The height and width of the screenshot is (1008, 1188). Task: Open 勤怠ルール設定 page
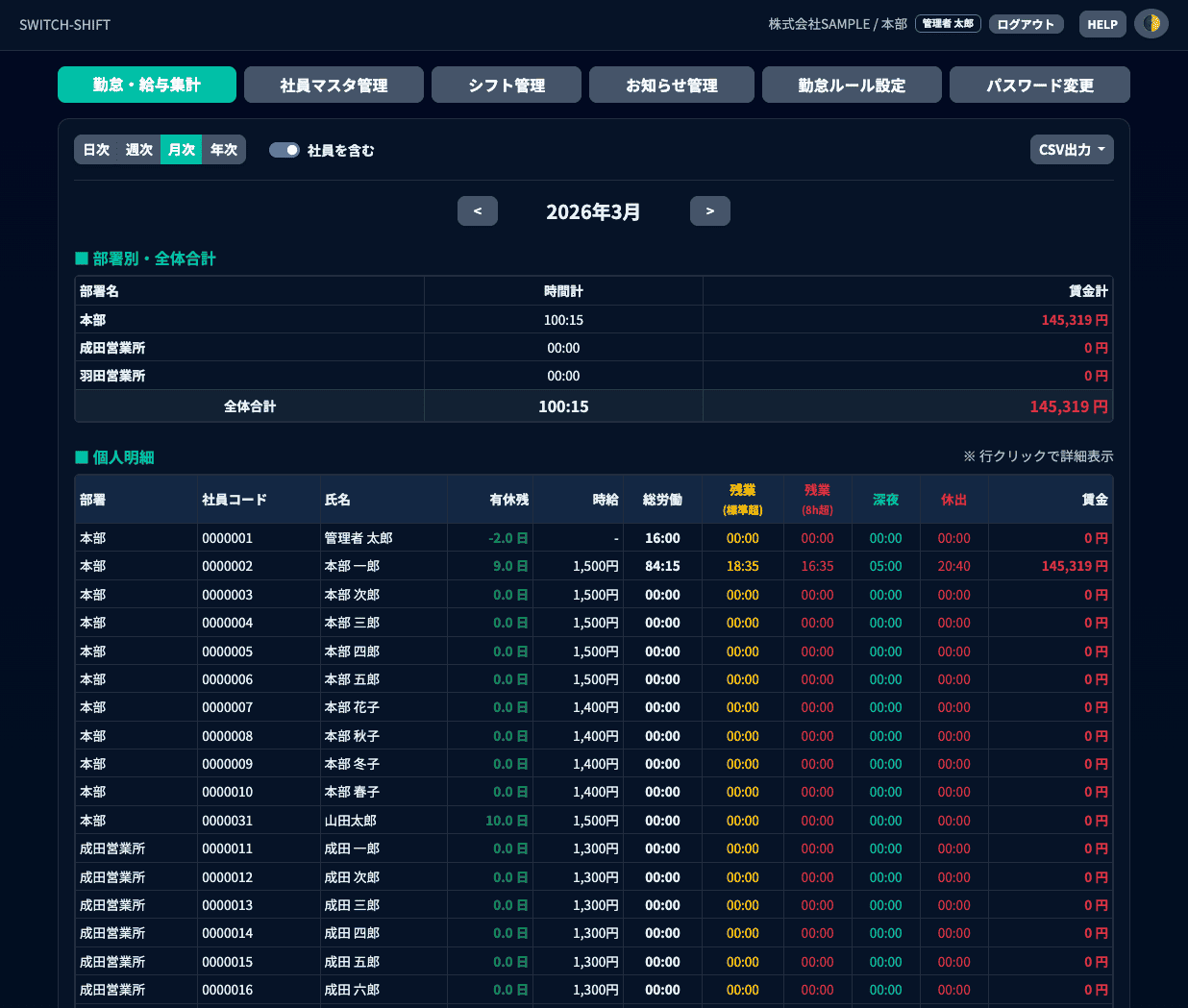(852, 86)
